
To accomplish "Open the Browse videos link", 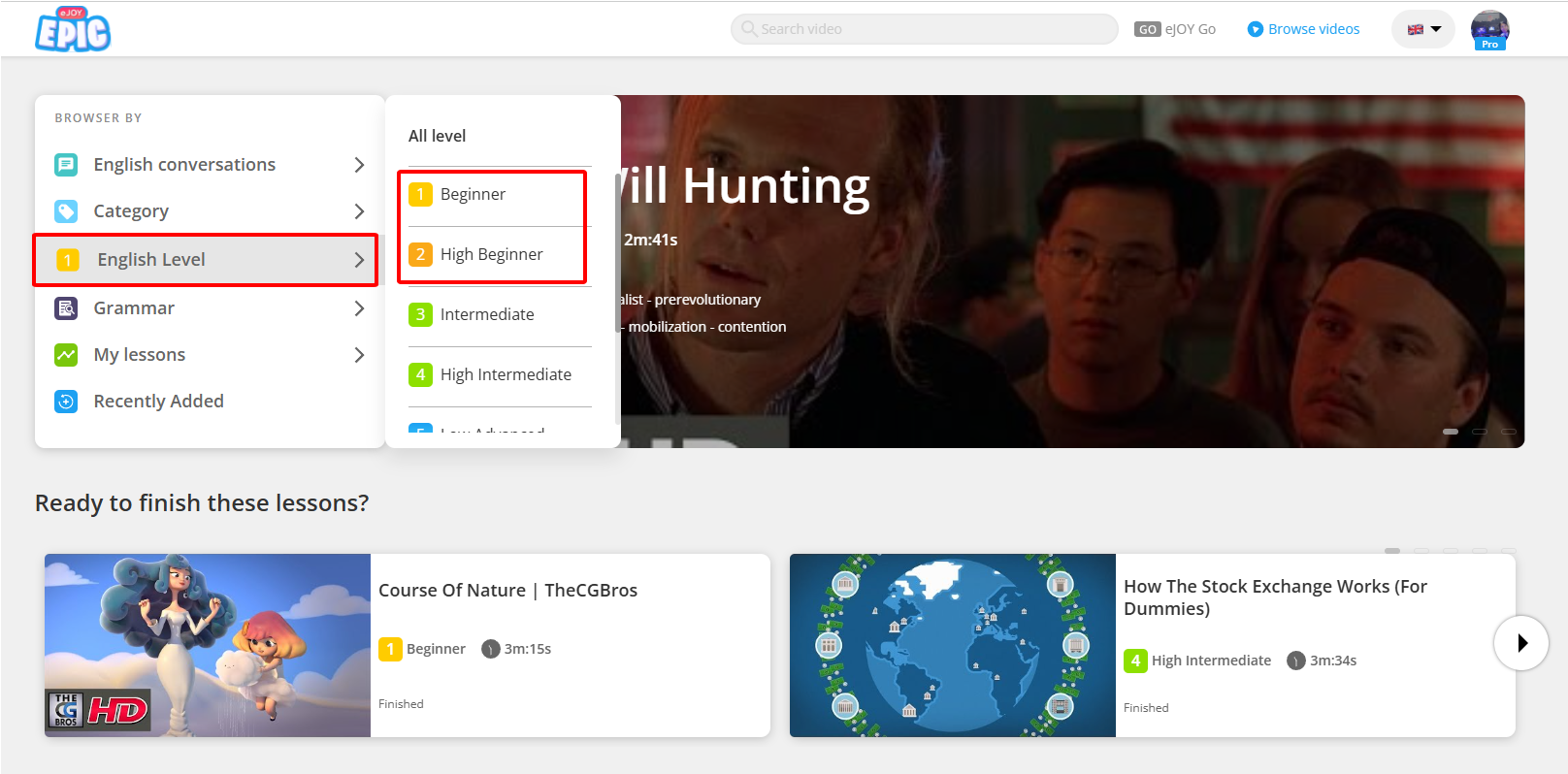I will (1303, 29).
